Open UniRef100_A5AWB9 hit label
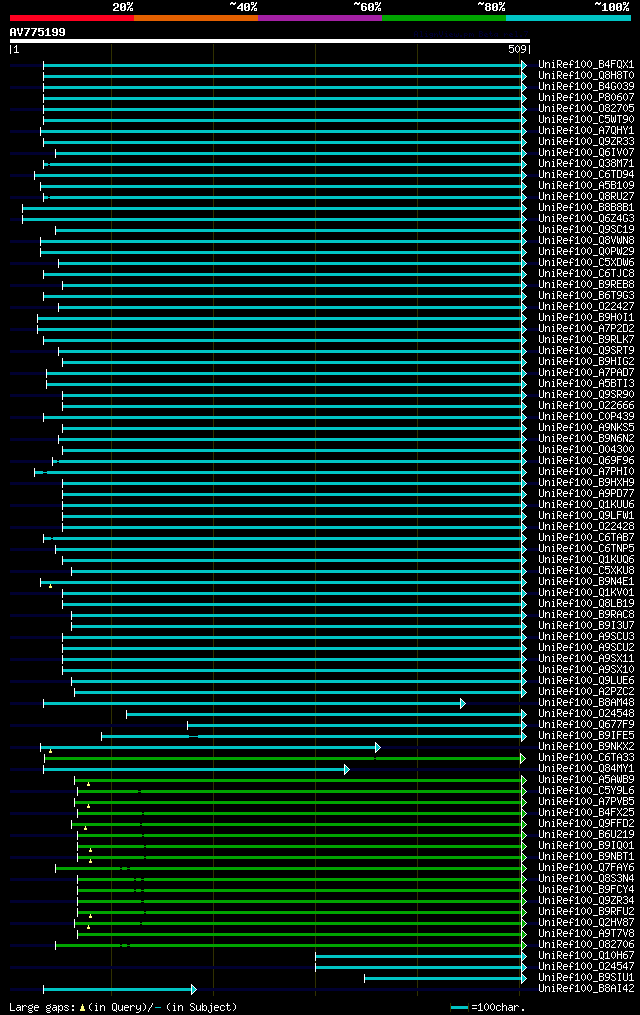The width and height of the screenshot is (640, 1015). 586,780
